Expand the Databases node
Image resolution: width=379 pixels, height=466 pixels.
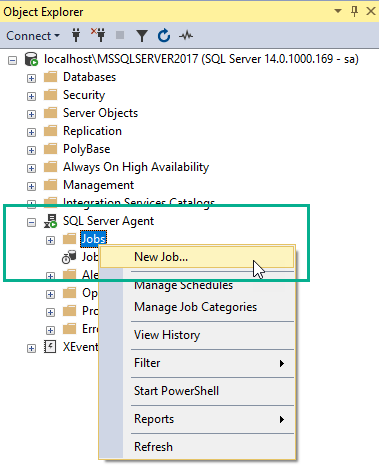31,79
